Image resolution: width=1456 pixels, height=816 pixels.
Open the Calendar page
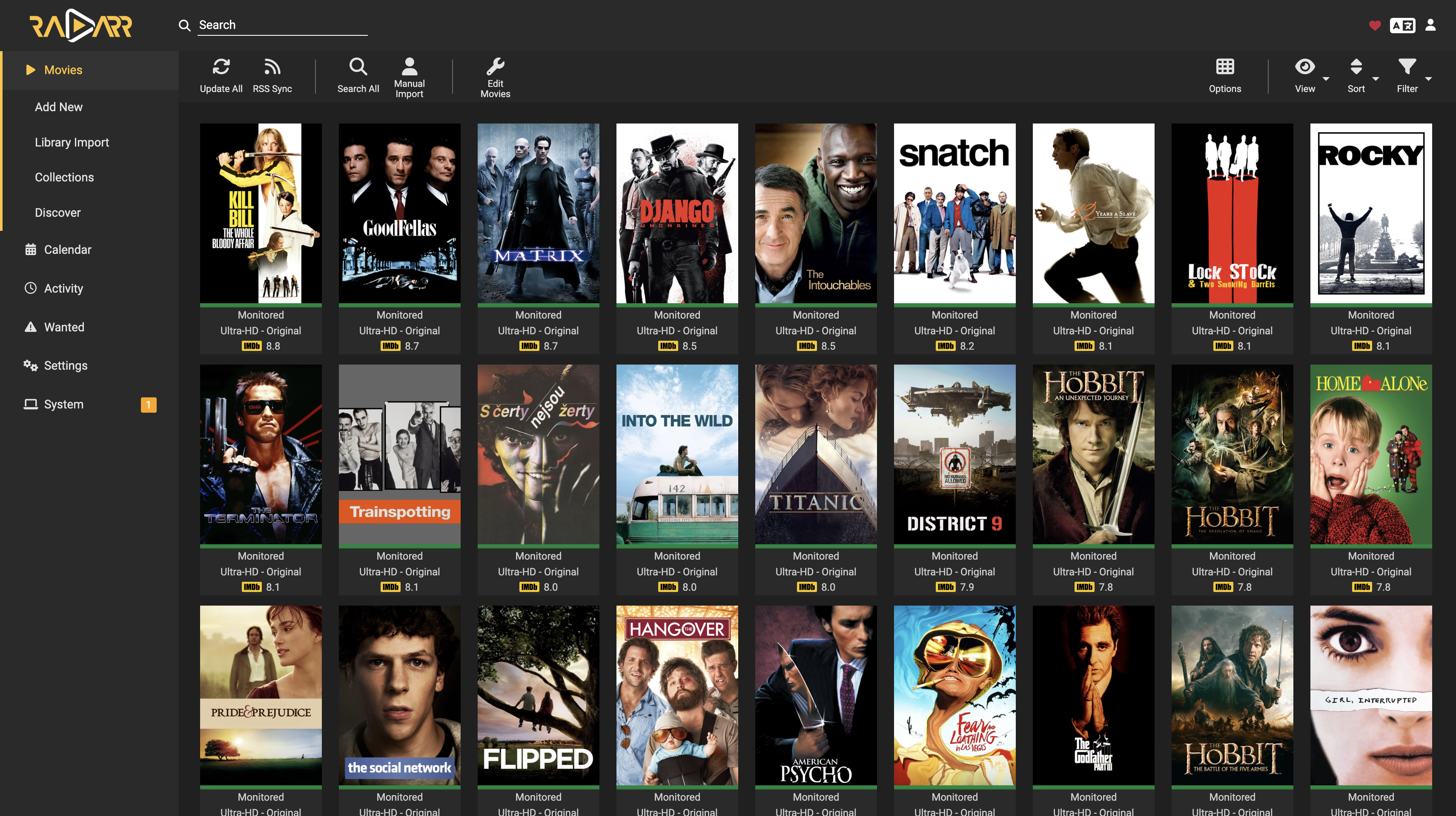click(68, 250)
